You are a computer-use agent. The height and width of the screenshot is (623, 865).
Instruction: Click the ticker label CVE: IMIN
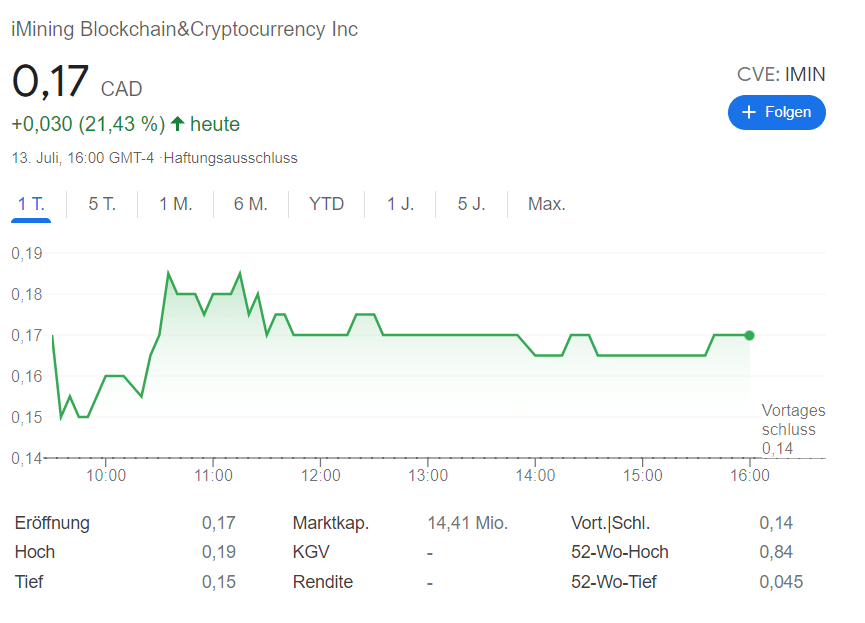[781, 74]
